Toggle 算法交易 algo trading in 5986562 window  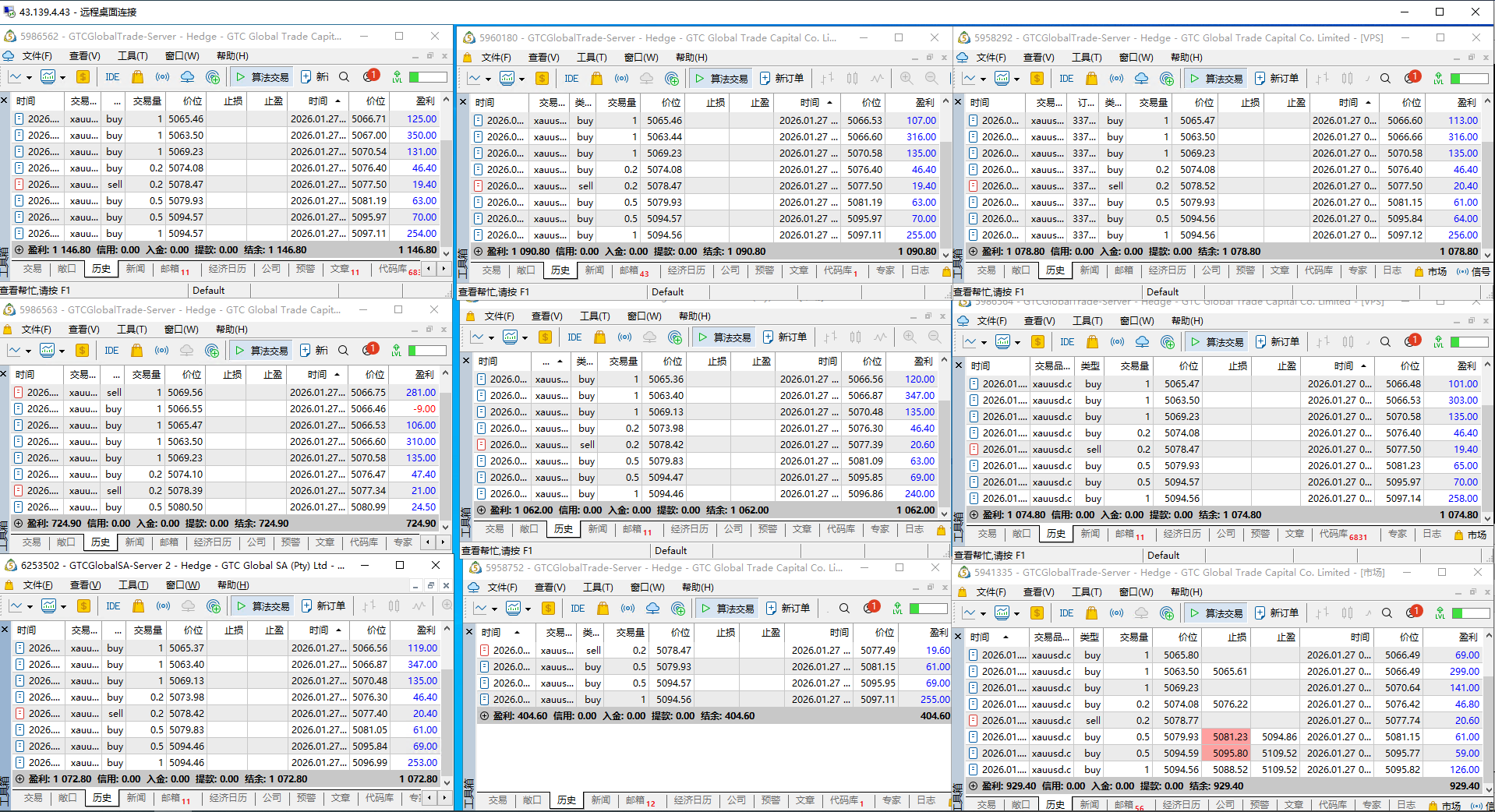[262, 77]
